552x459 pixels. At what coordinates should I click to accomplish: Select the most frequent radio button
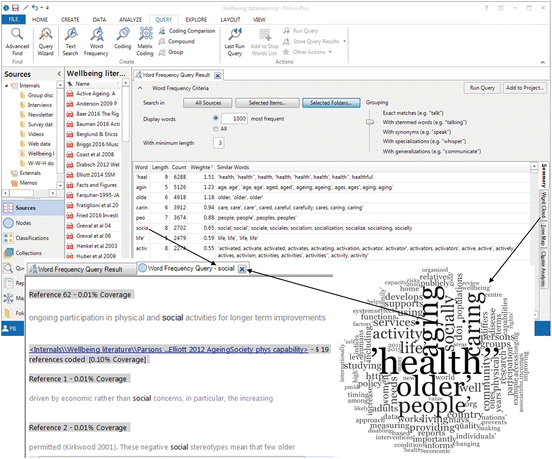[x=215, y=118]
